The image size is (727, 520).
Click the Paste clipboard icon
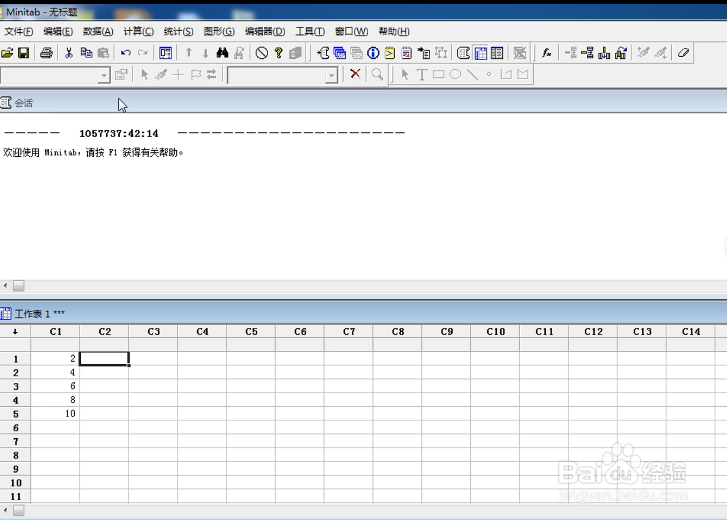(103, 53)
